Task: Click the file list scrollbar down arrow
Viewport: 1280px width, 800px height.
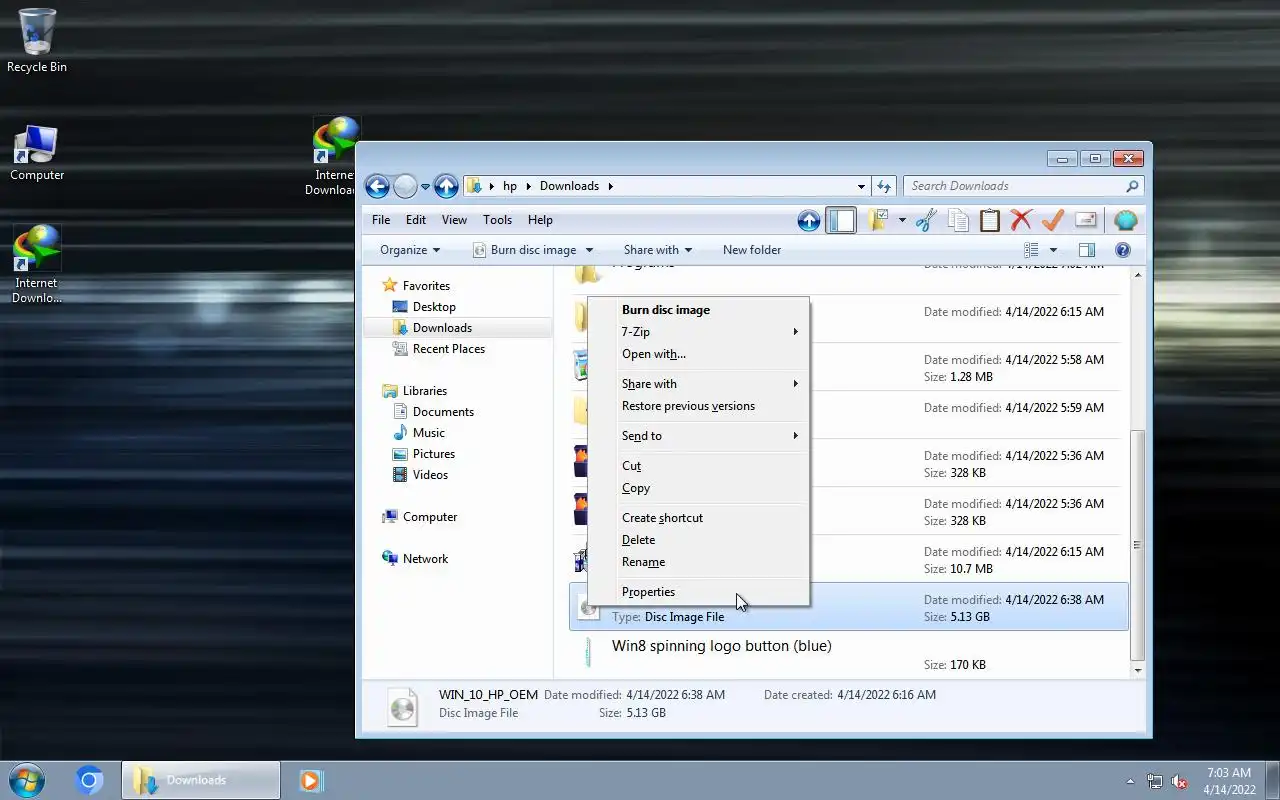Action: point(1137,670)
